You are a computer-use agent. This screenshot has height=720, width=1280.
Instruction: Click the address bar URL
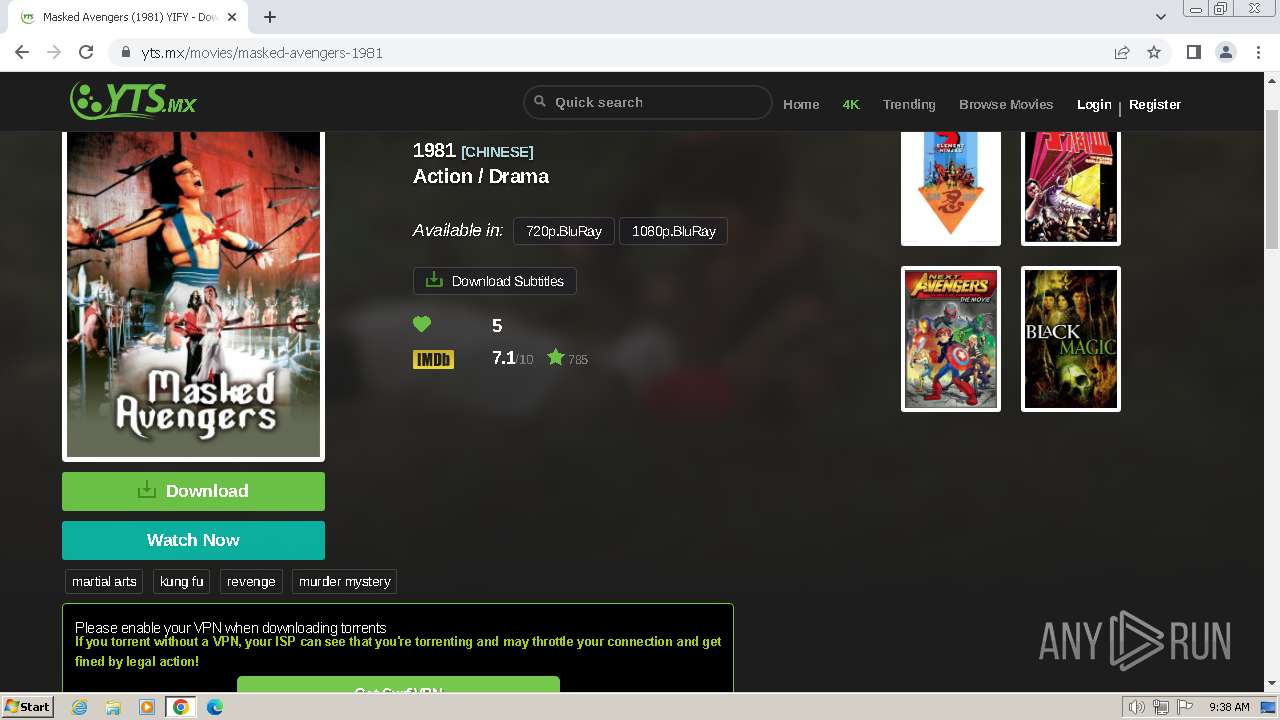click(x=262, y=53)
